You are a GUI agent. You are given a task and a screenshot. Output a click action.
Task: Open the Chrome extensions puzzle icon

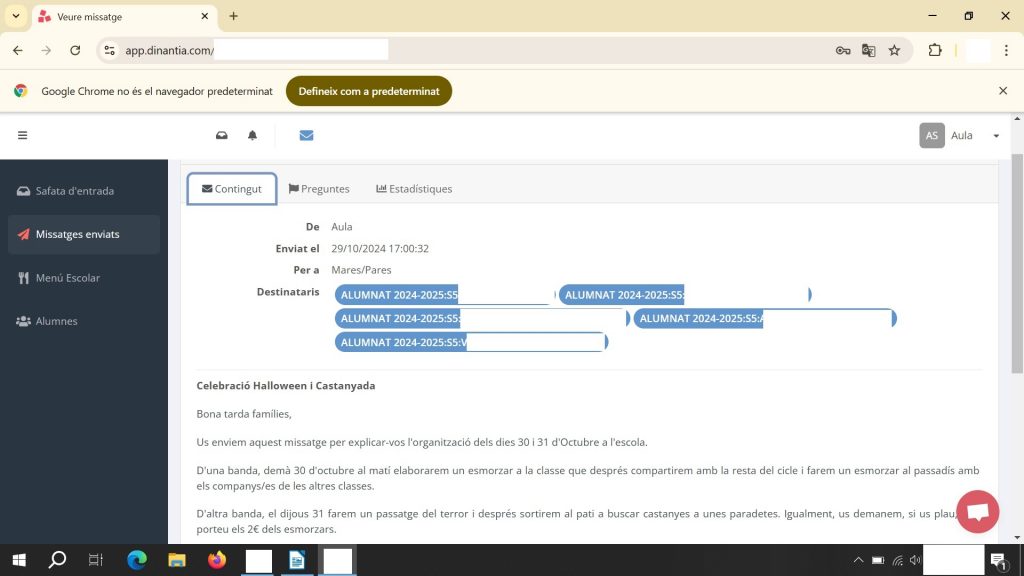935,50
